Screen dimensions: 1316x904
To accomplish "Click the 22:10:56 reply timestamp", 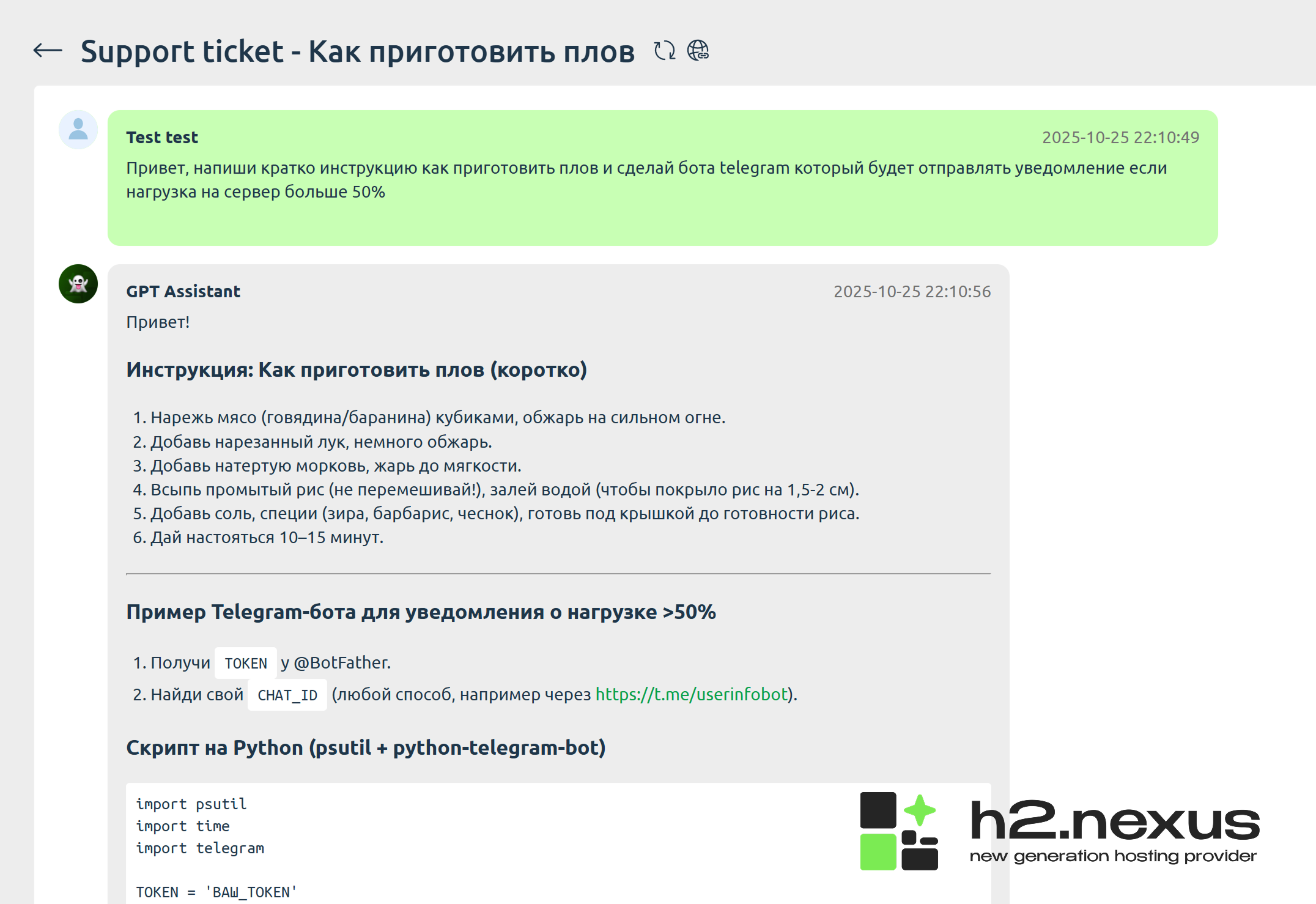I will (x=912, y=292).
